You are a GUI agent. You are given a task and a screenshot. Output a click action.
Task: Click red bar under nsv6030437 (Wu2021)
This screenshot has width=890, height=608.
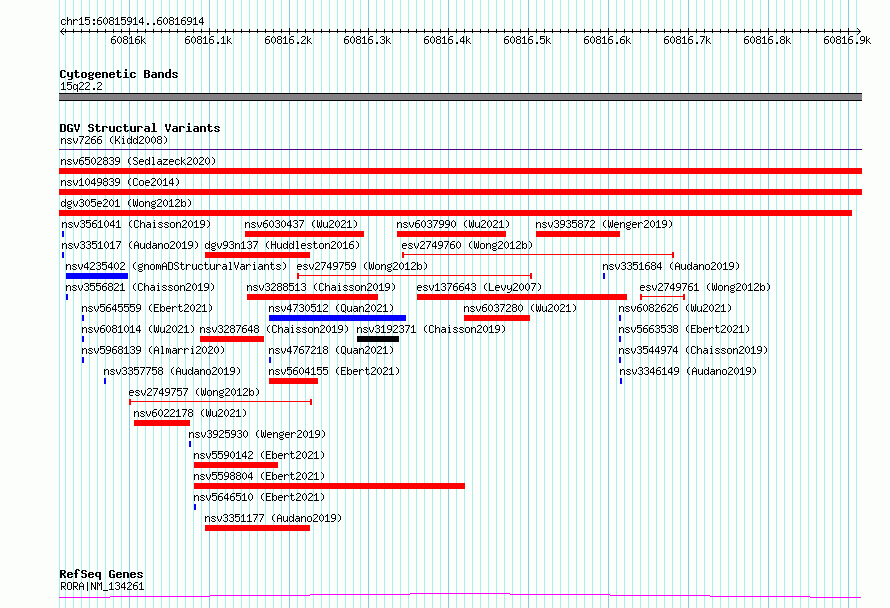pyautogui.click(x=304, y=234)
